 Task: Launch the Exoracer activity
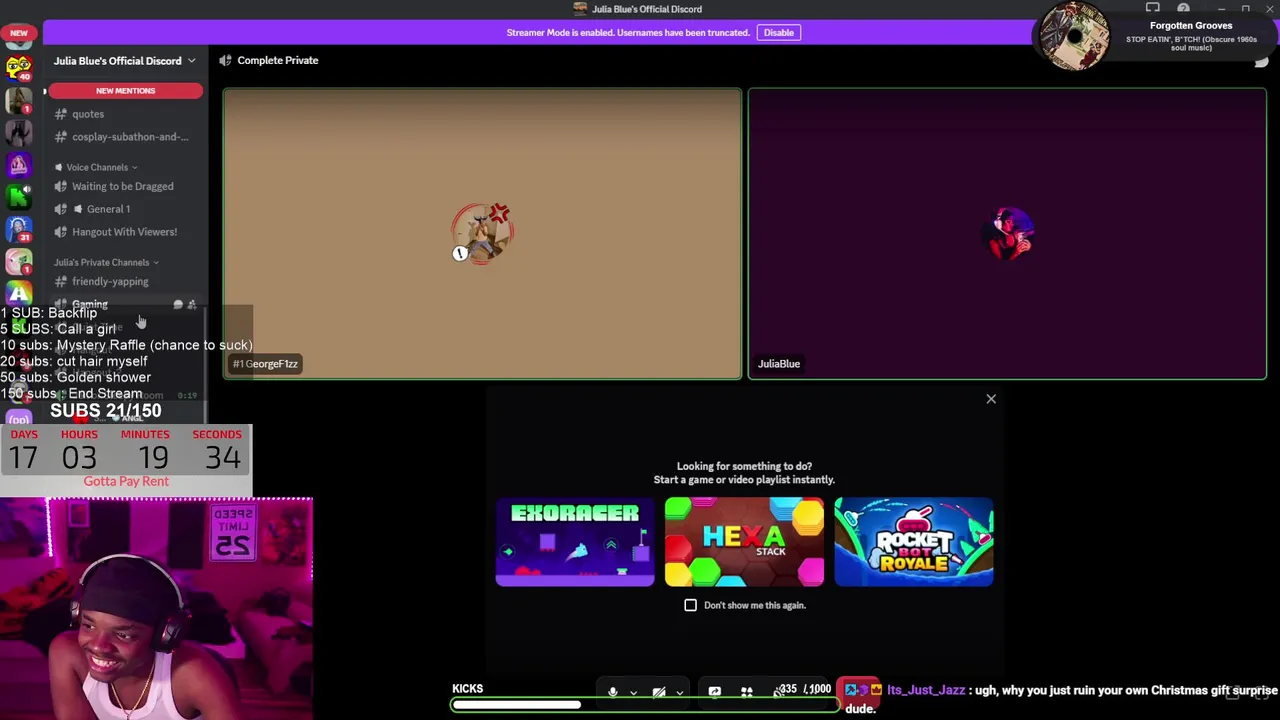[575, 542]
